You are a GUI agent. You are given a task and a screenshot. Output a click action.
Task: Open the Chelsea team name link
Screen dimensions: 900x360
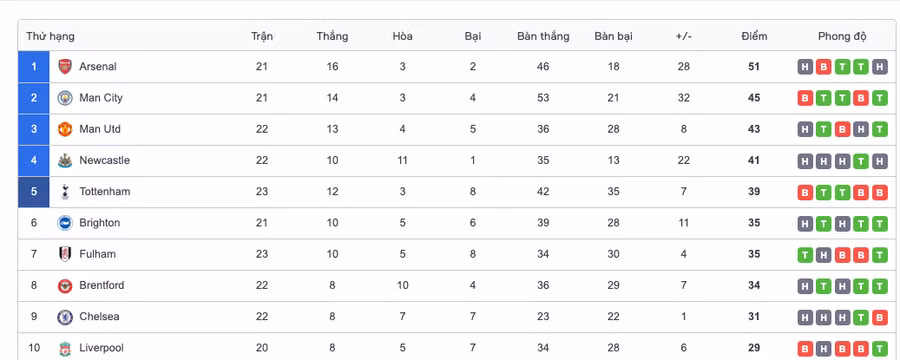(99, 316)
